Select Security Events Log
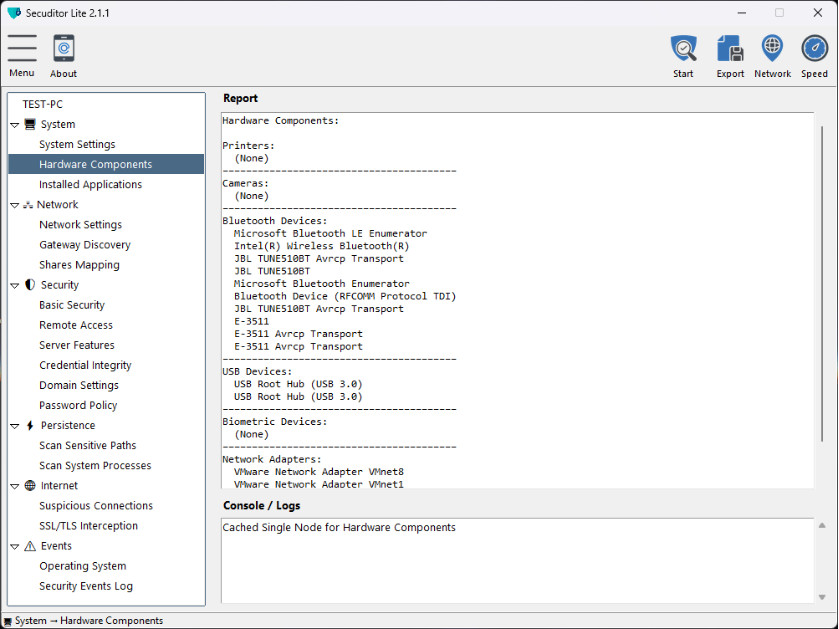The height and width of the screenshot is (629, 839). tap(85, 586)
